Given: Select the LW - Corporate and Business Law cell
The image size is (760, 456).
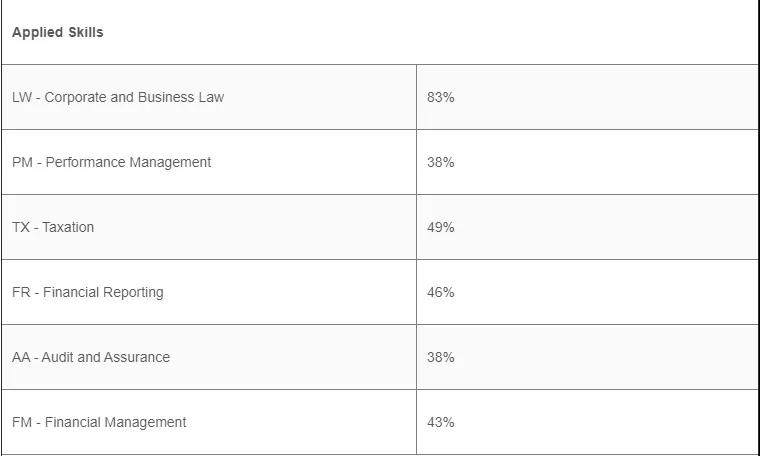Looking at the screenshot, I should coord(118,97).
